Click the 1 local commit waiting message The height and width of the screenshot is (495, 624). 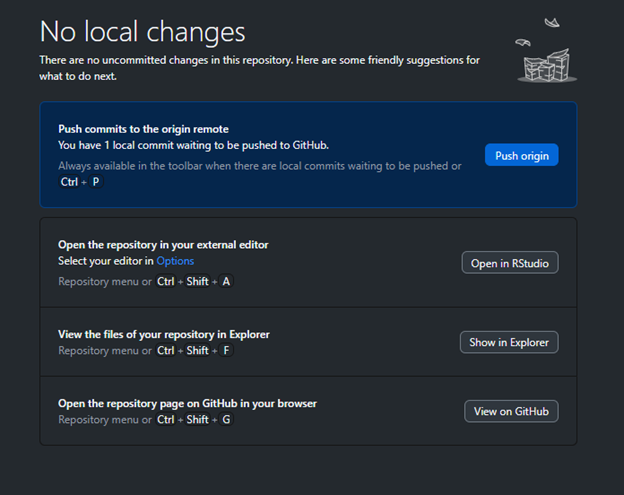[x=193, y=145]
